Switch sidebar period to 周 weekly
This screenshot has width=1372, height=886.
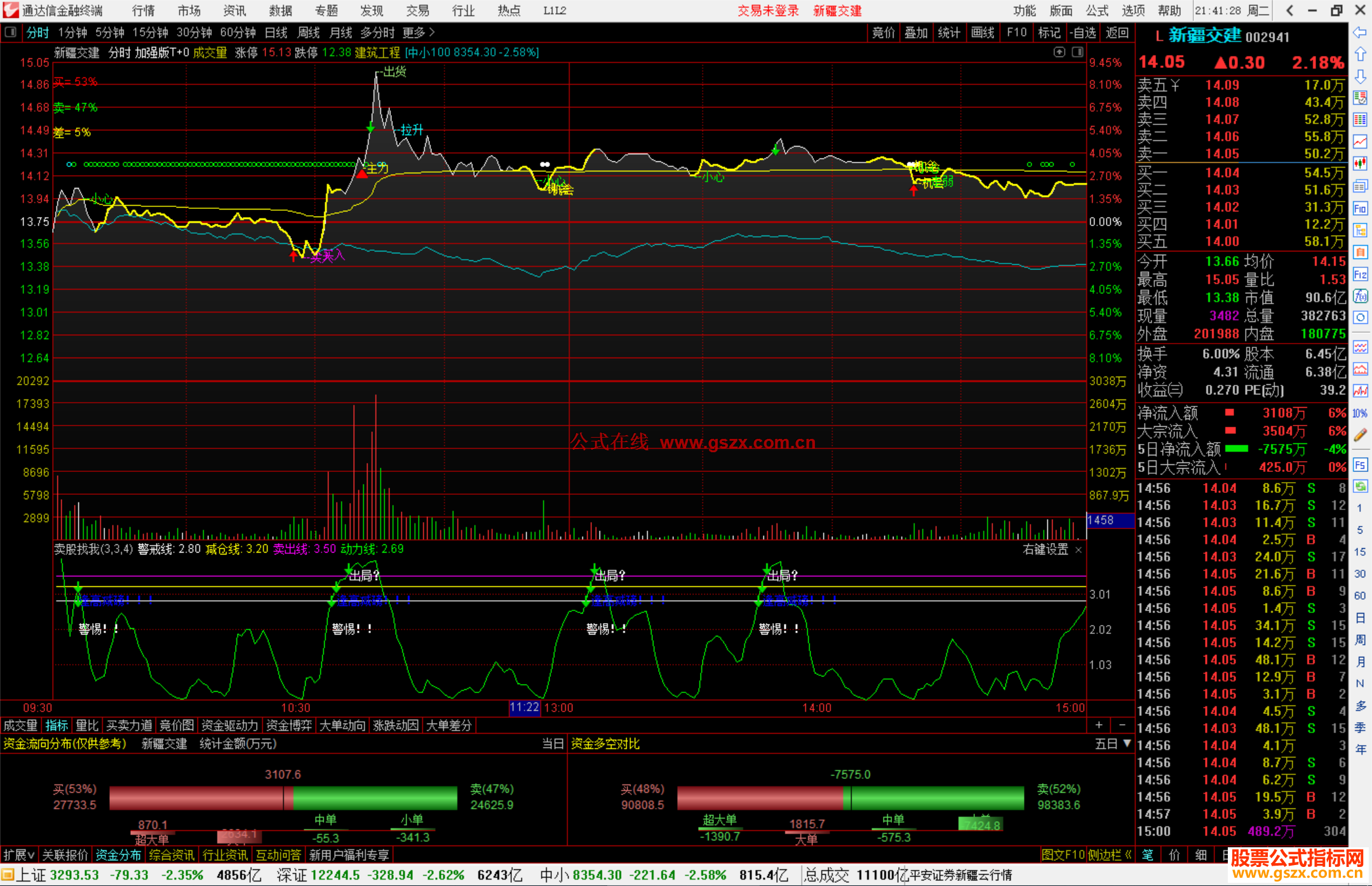(1360, 640)
